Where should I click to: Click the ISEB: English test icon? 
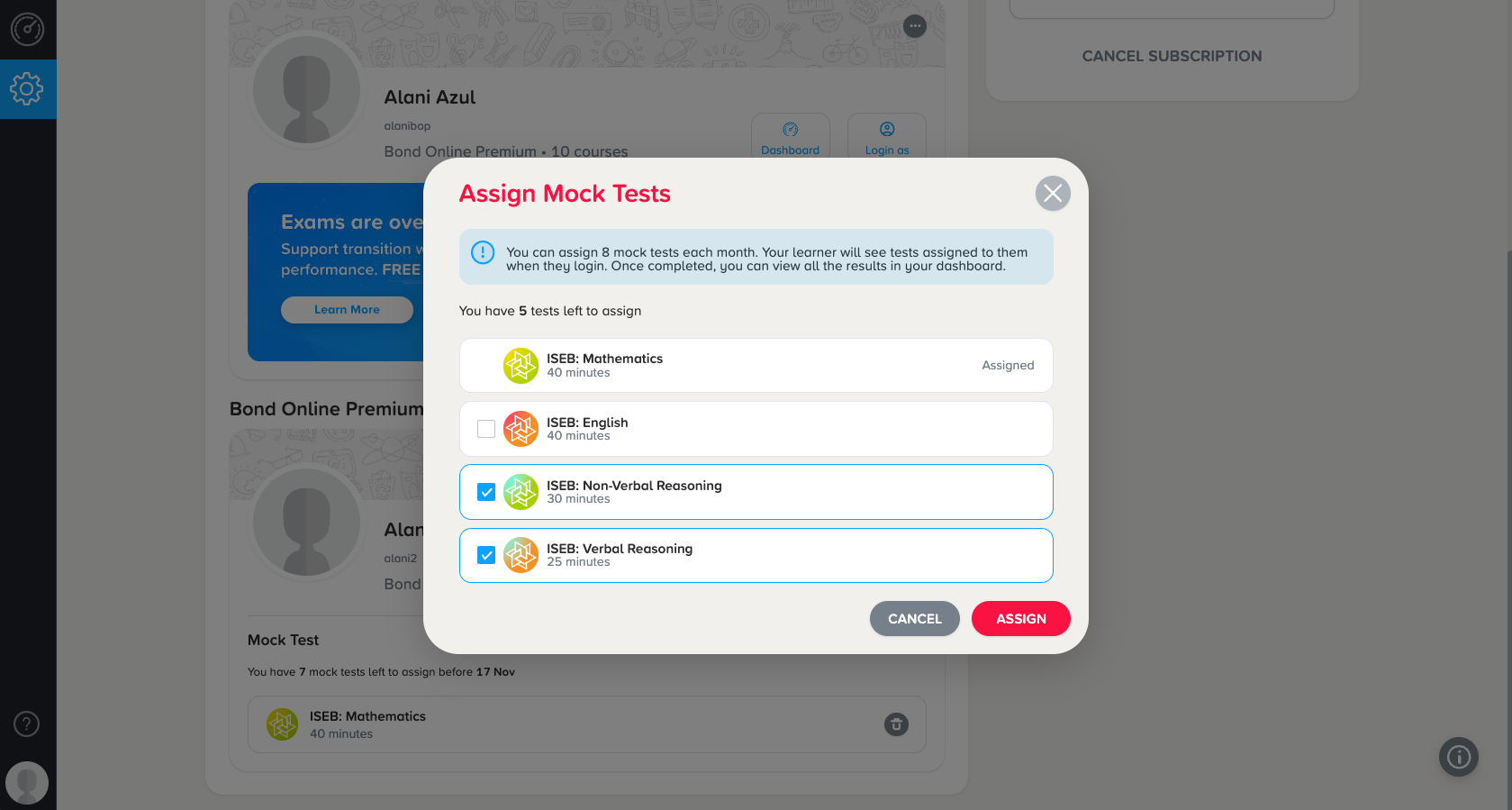tap(521, 429)
